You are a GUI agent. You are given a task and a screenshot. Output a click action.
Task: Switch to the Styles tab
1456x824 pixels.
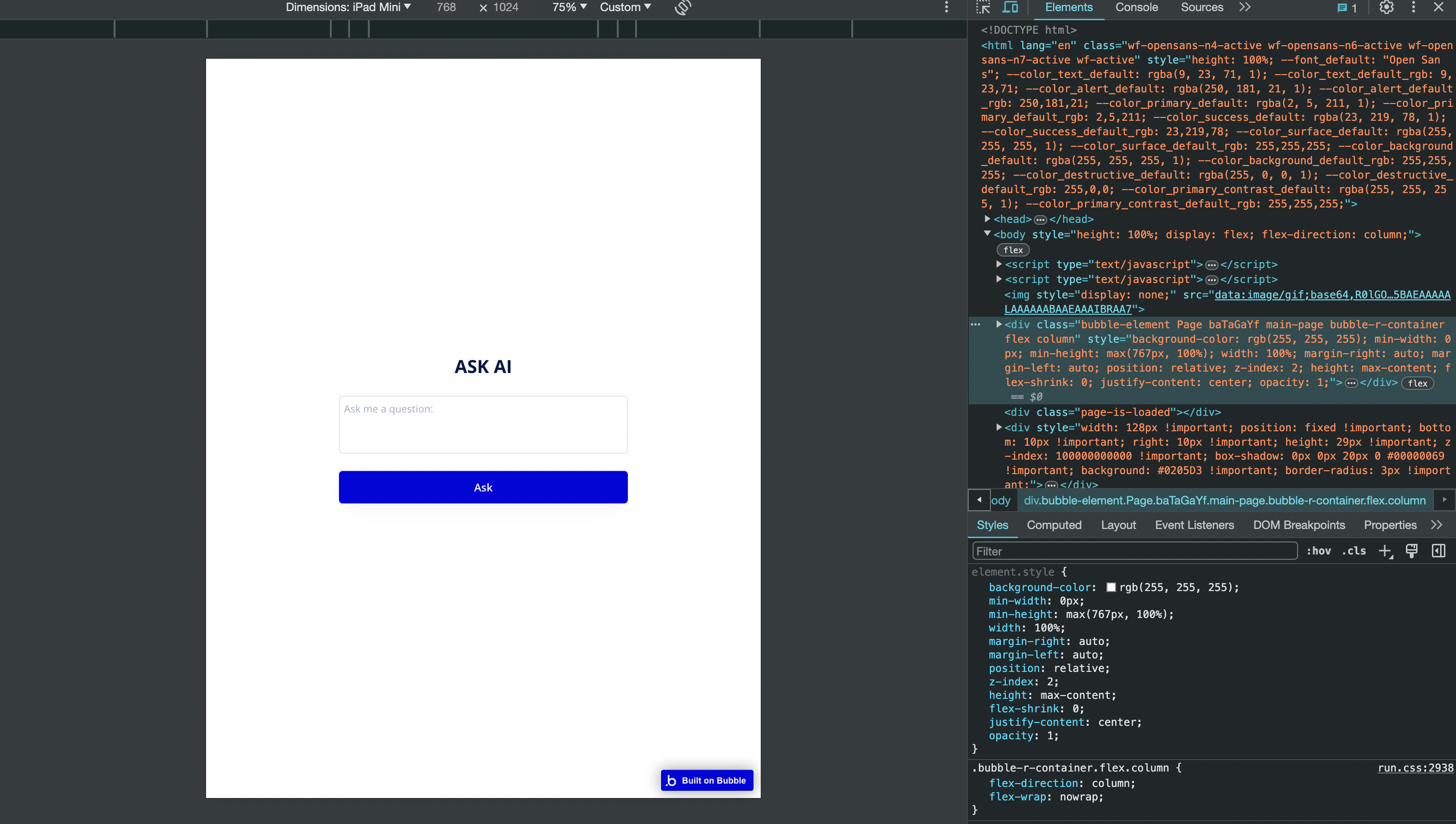[x=992, y=525]
